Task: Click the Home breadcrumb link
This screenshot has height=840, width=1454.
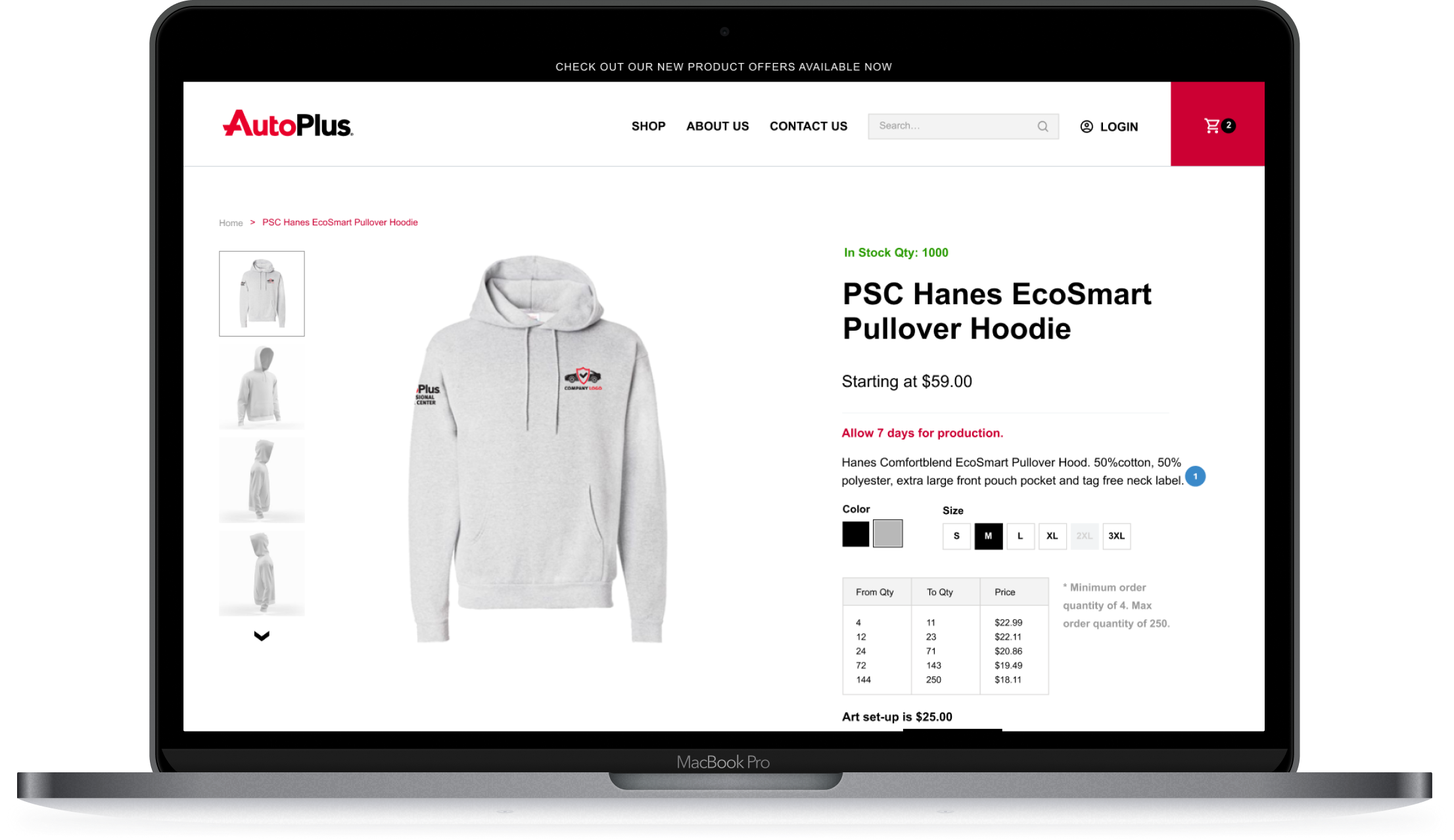Action: coord(231,223)
